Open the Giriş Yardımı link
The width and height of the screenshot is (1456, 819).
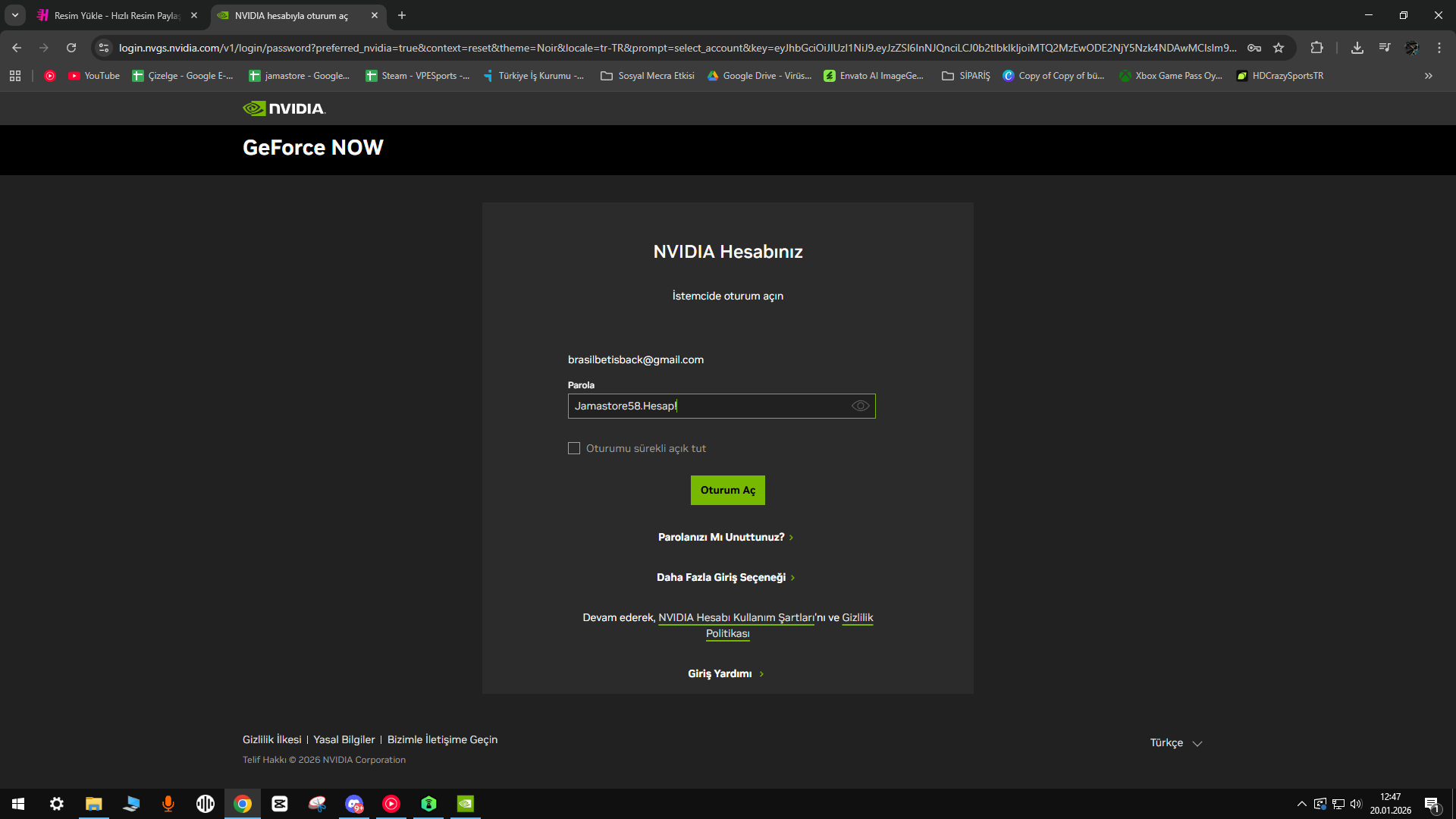[726, 673]
